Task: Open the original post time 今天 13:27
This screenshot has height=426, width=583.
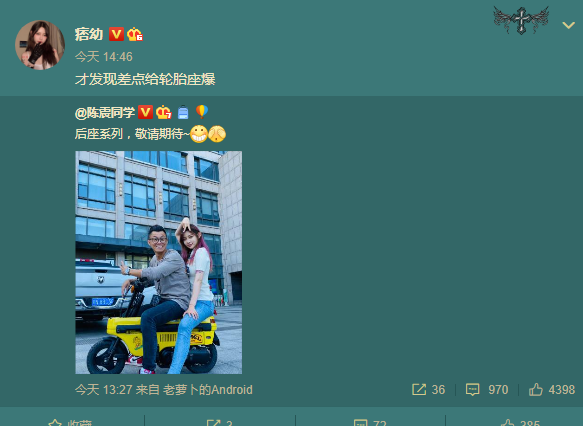Action: tap(103, 390)
